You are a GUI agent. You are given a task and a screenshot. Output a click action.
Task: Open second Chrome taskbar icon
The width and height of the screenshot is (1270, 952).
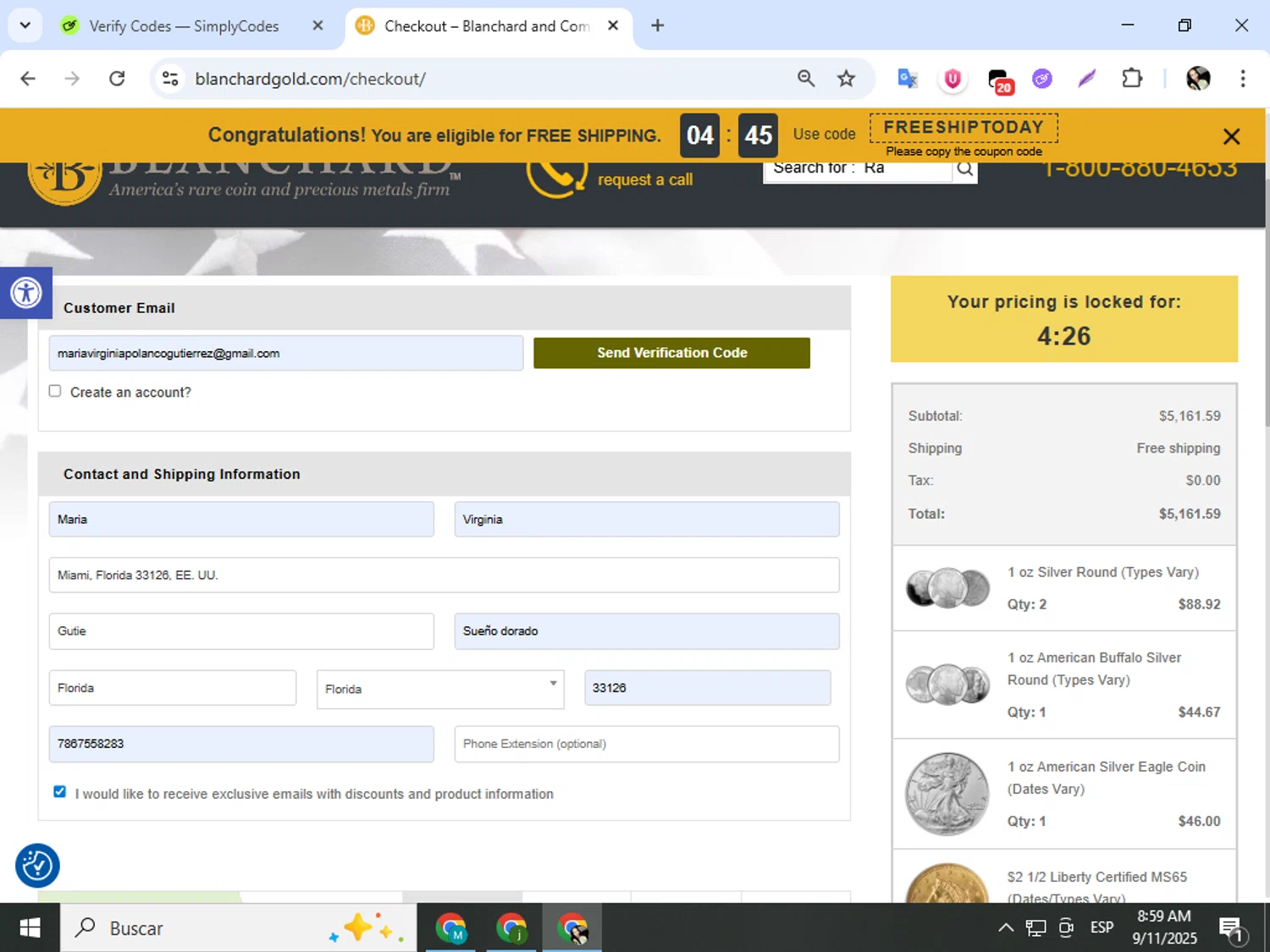(511, 928)
